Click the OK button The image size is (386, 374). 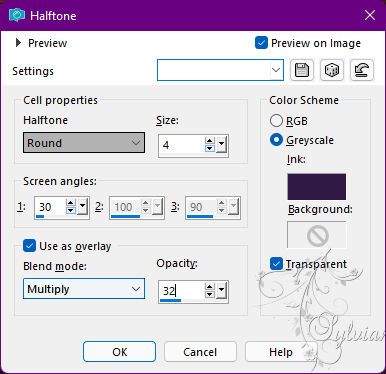click(x=119, y=352)
